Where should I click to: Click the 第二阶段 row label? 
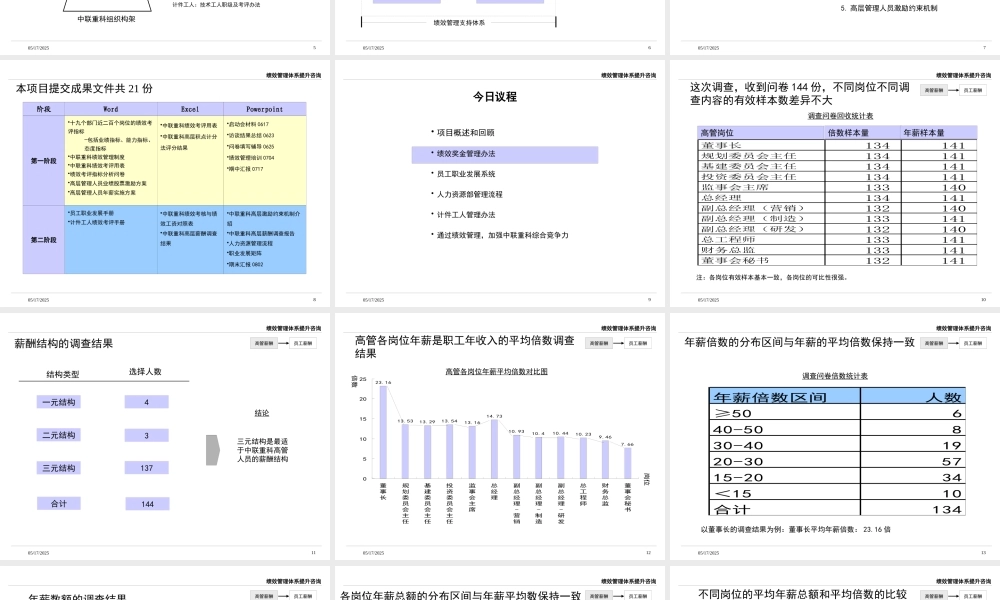coord(43,240)
